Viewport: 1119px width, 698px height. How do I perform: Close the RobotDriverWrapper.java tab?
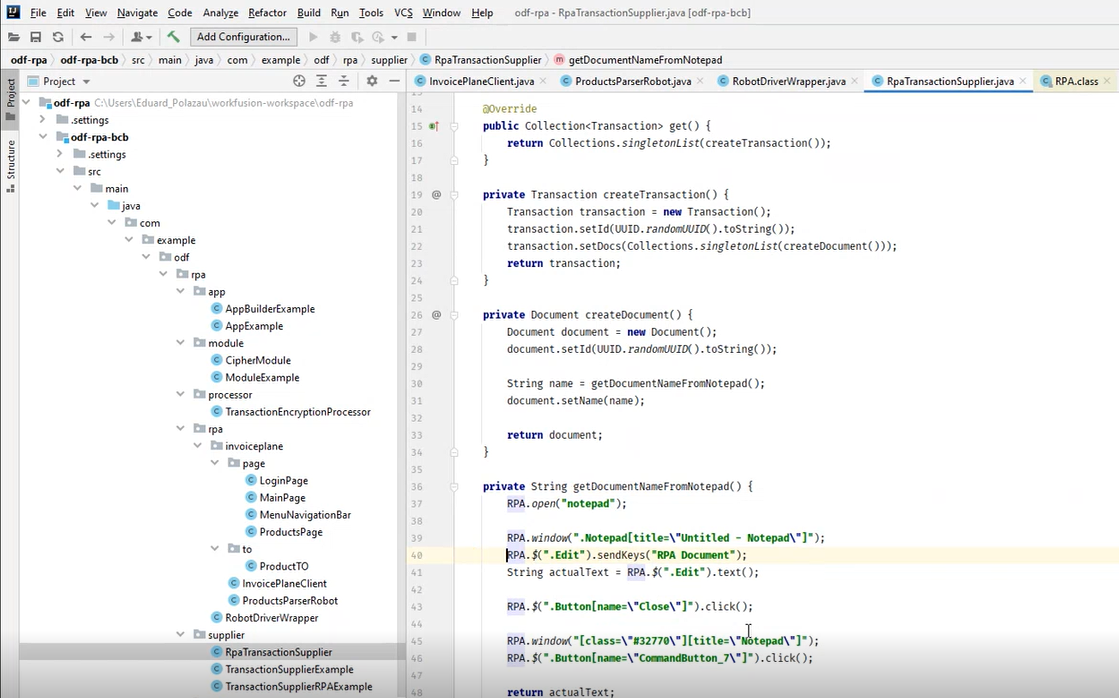[855, 81]
